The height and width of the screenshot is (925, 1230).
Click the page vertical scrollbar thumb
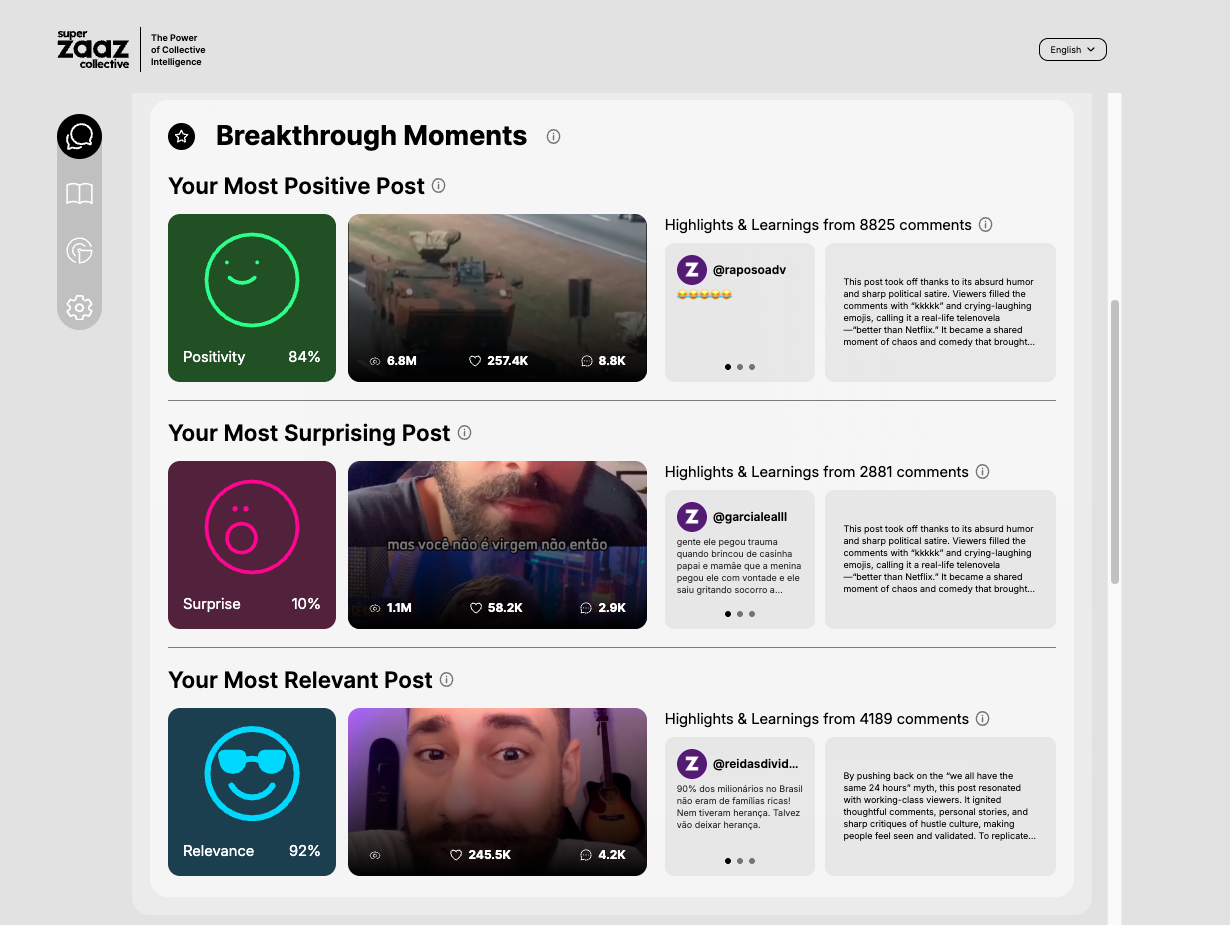click(1115, 440)
